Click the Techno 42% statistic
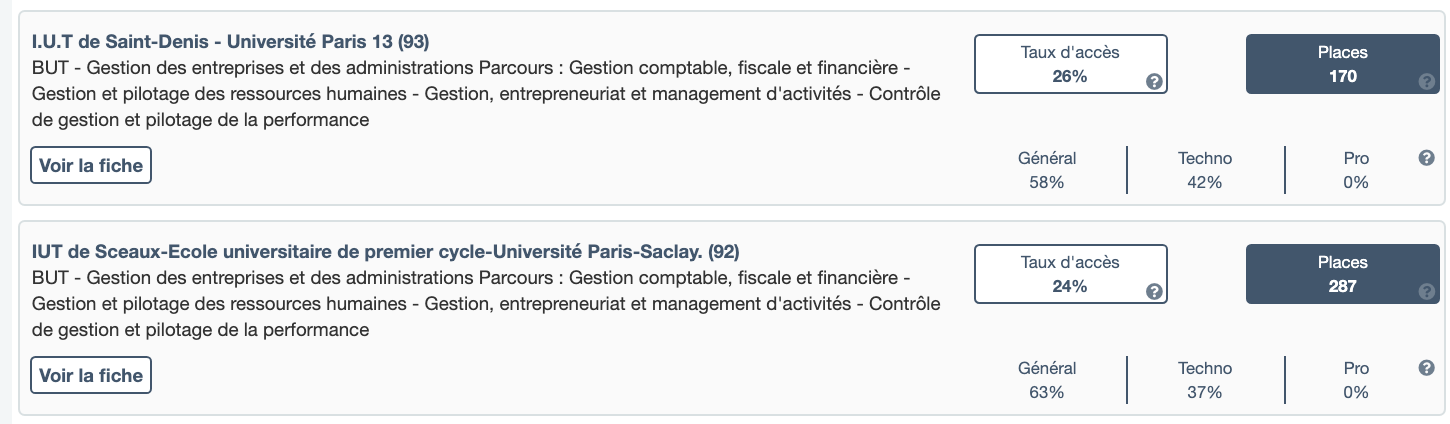The height and width of the screenshot is (424, 1450). click(x=1204, y=170)
